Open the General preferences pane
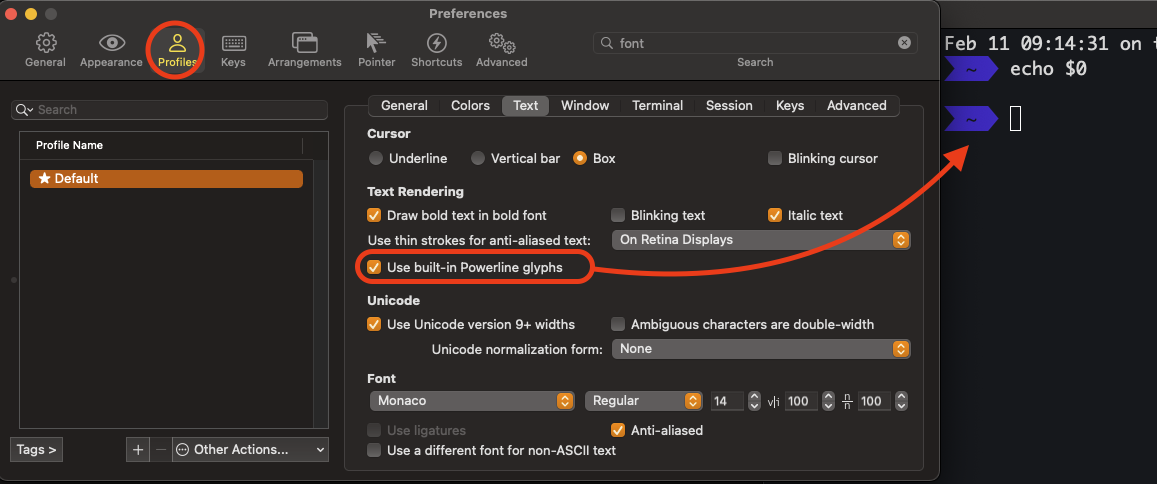The image size is (1157, 484). [x=45, y=49]
